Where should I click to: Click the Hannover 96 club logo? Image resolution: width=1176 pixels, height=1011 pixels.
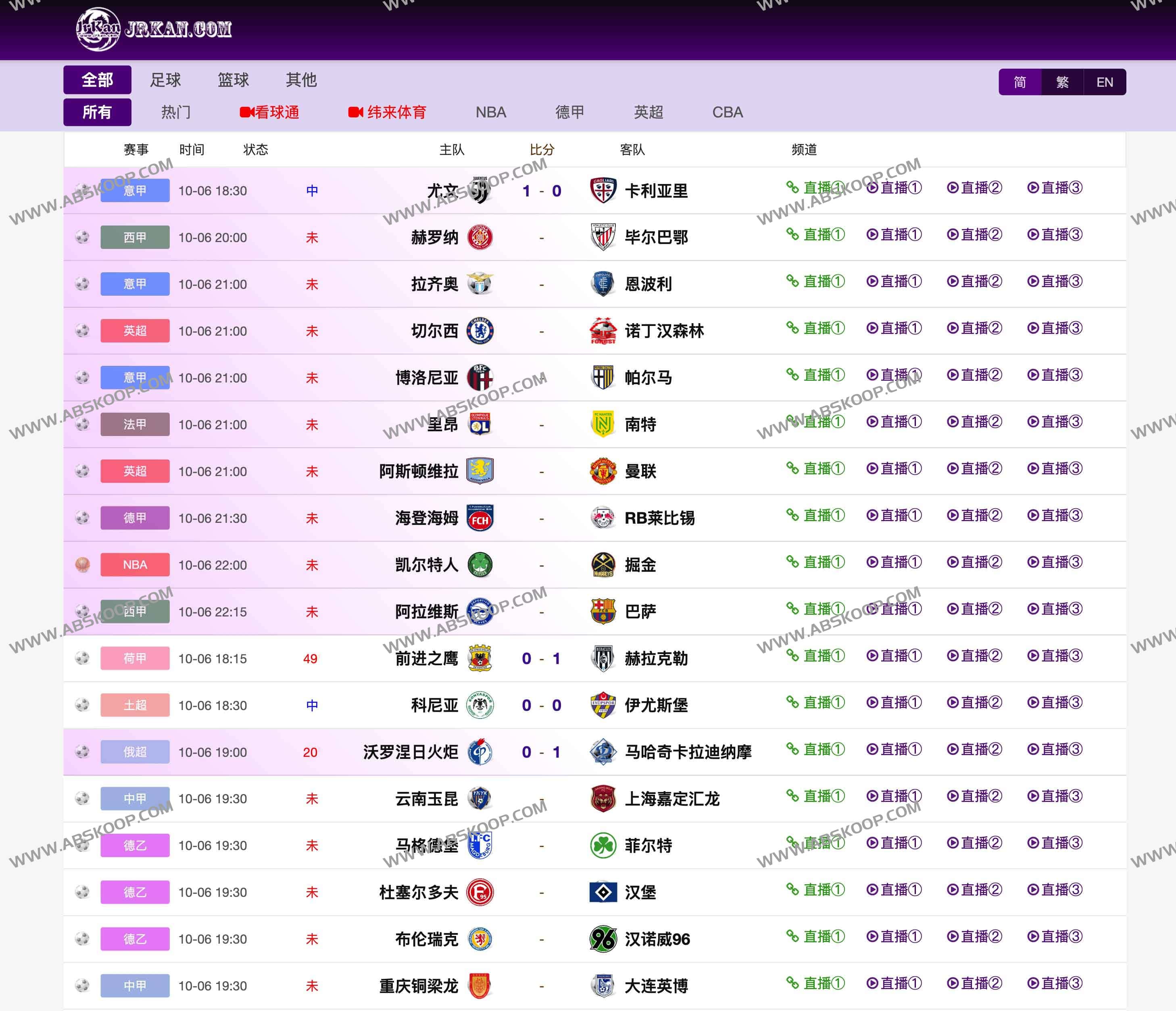[603, 939]
